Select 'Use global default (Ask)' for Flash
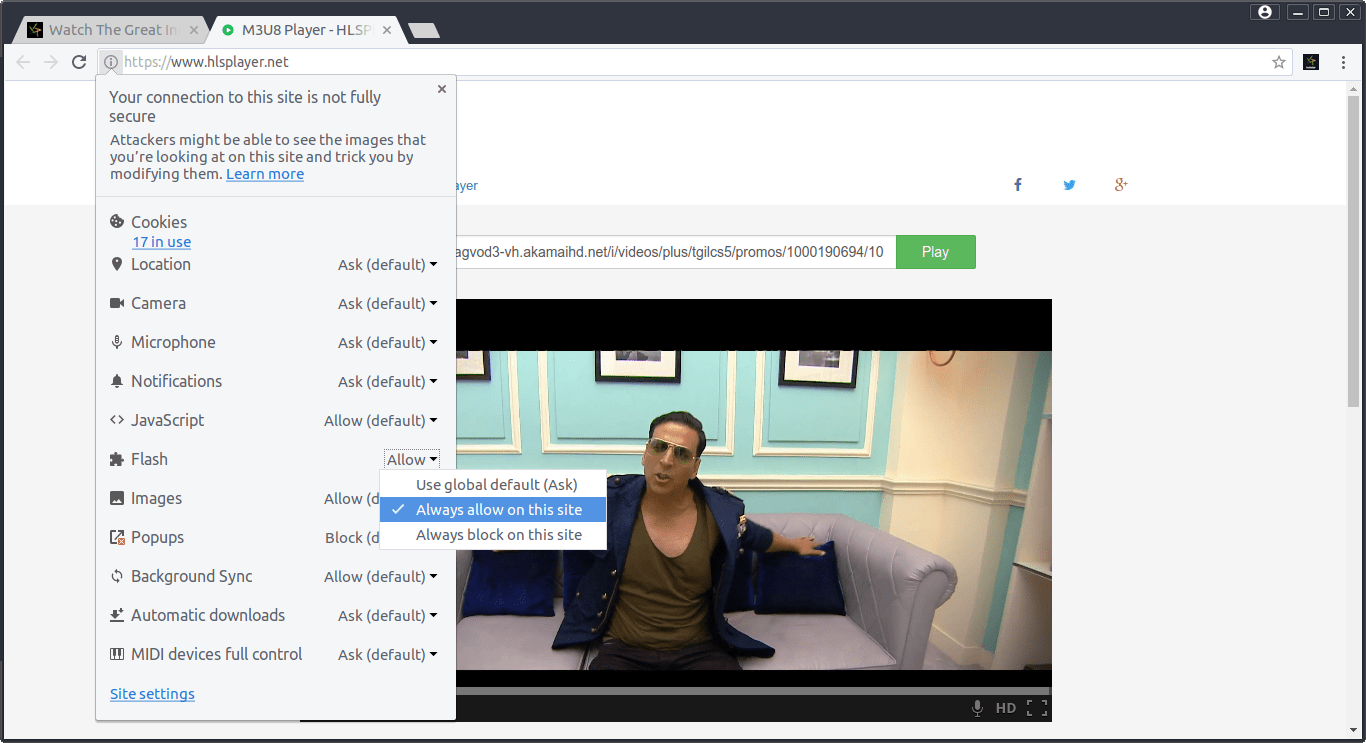This screenshot has height=743, width=1366. tap(493, 484)
